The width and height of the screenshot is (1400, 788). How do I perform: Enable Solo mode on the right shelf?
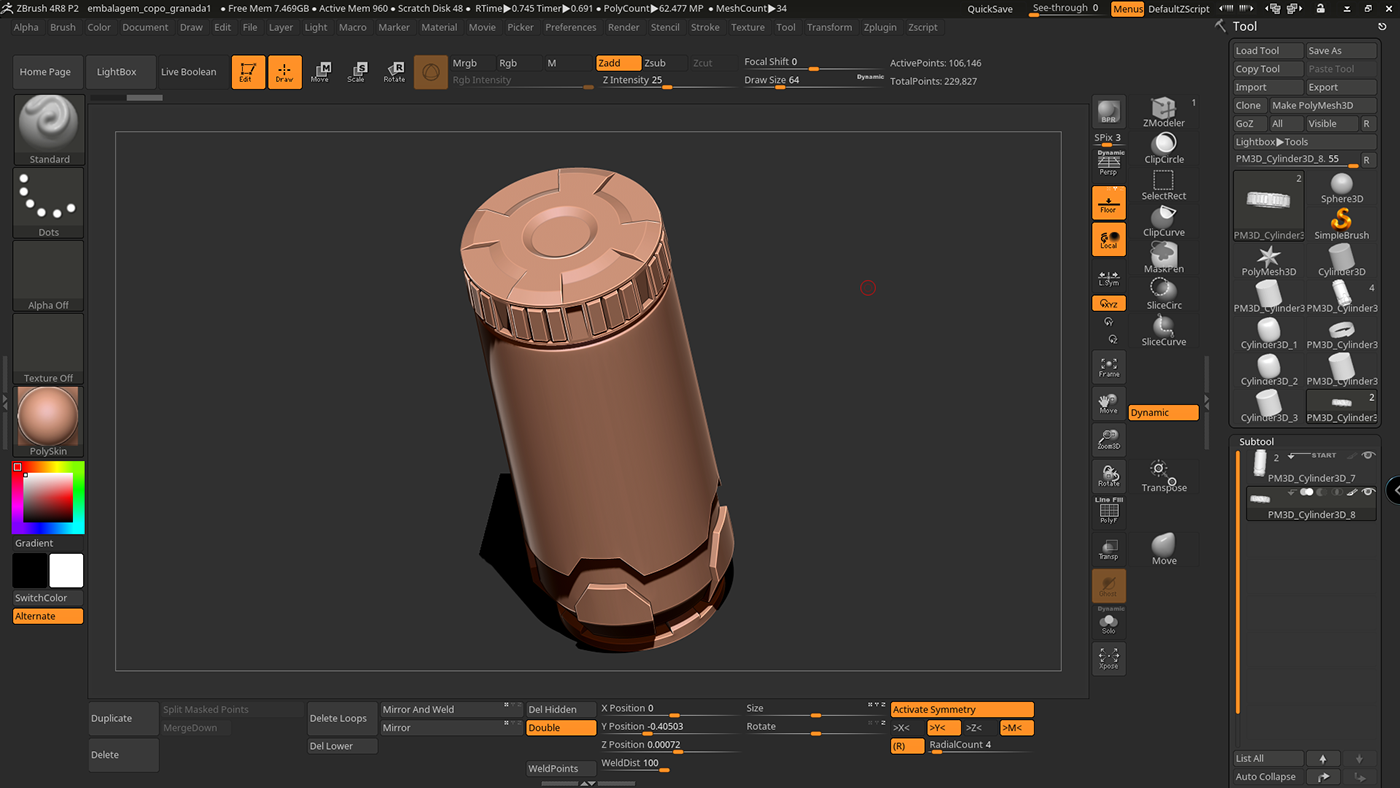pyautogui.click(x=1108, y=622)
